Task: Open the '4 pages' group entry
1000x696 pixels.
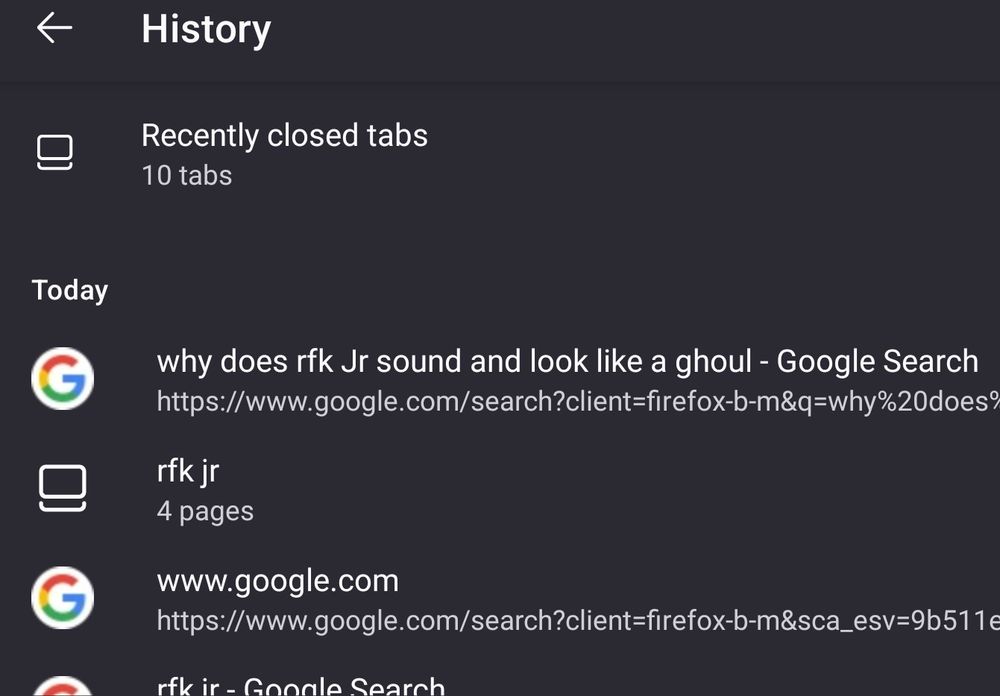Action: point(204,510)
